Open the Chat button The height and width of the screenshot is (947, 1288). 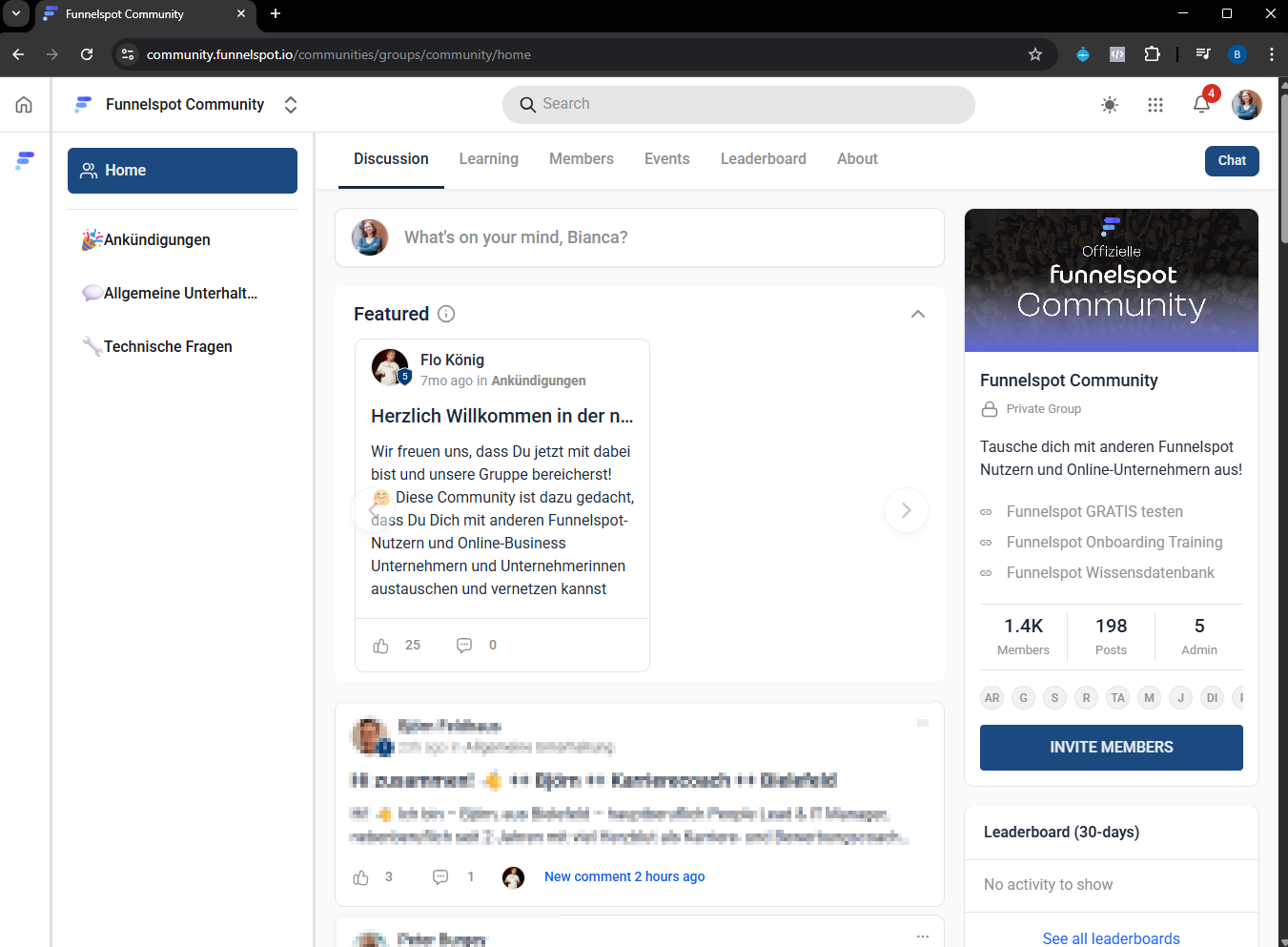(x=1232, y=160)
